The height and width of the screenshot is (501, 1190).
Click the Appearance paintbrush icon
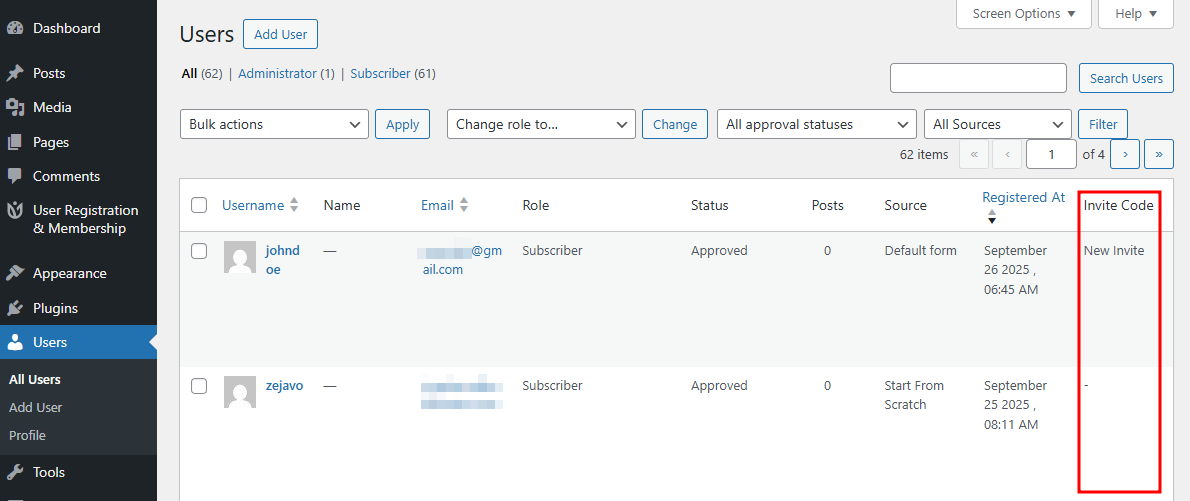pos(14,274)
